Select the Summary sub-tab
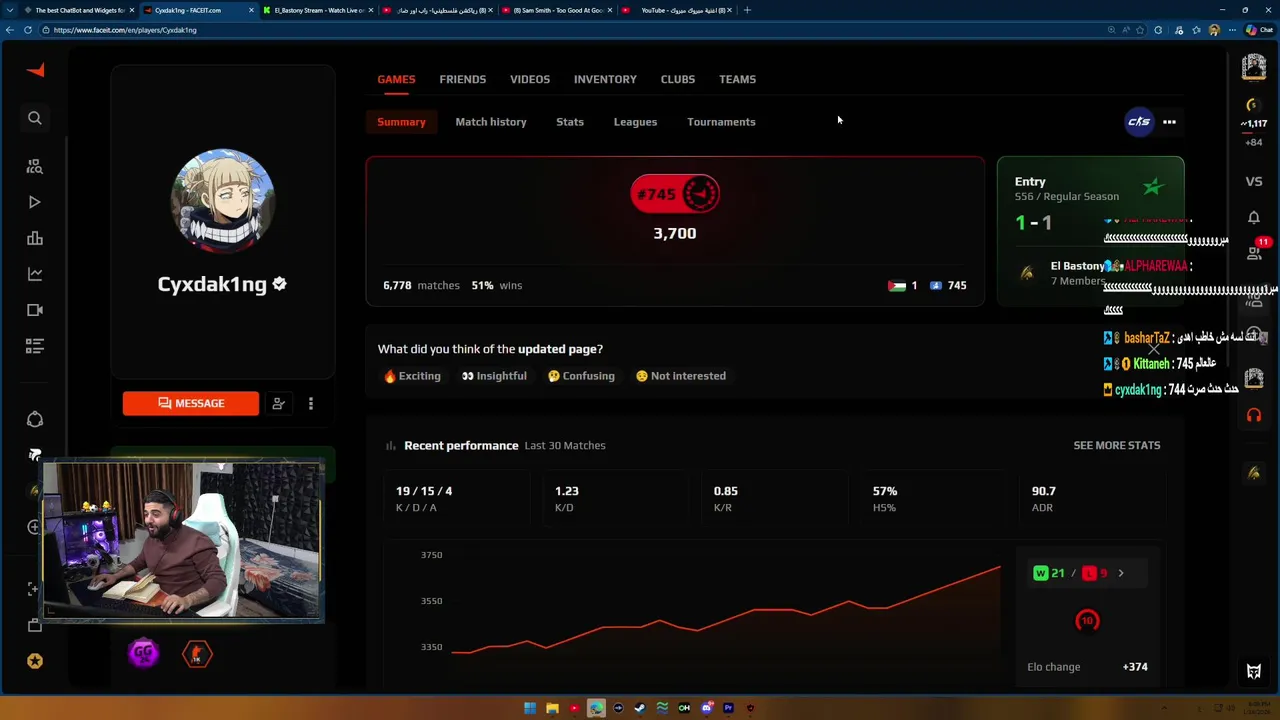The image size is (1280, 720). (x=401, y=122)
